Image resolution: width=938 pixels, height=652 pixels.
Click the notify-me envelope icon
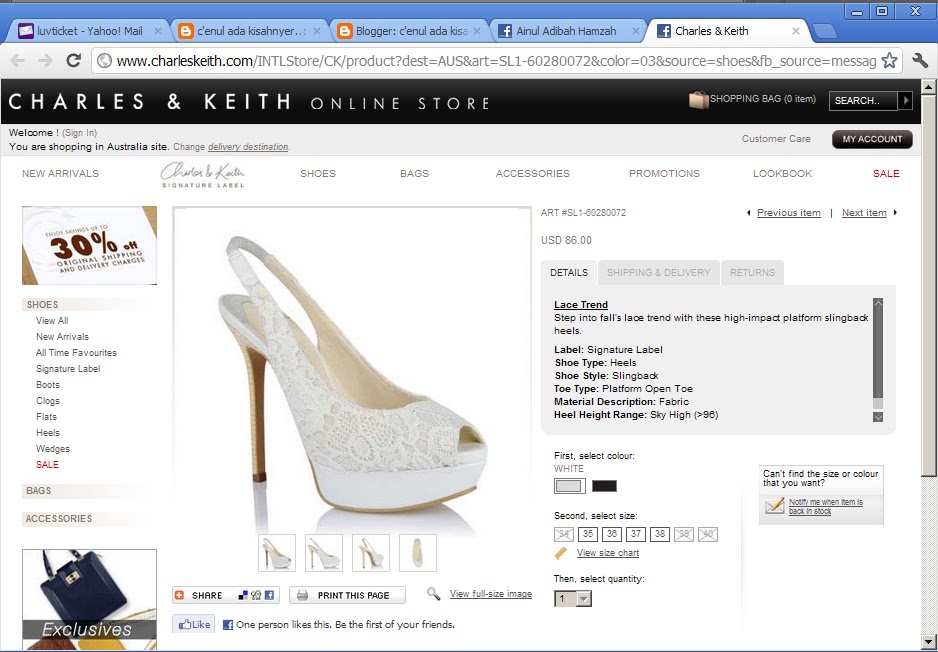775,506
